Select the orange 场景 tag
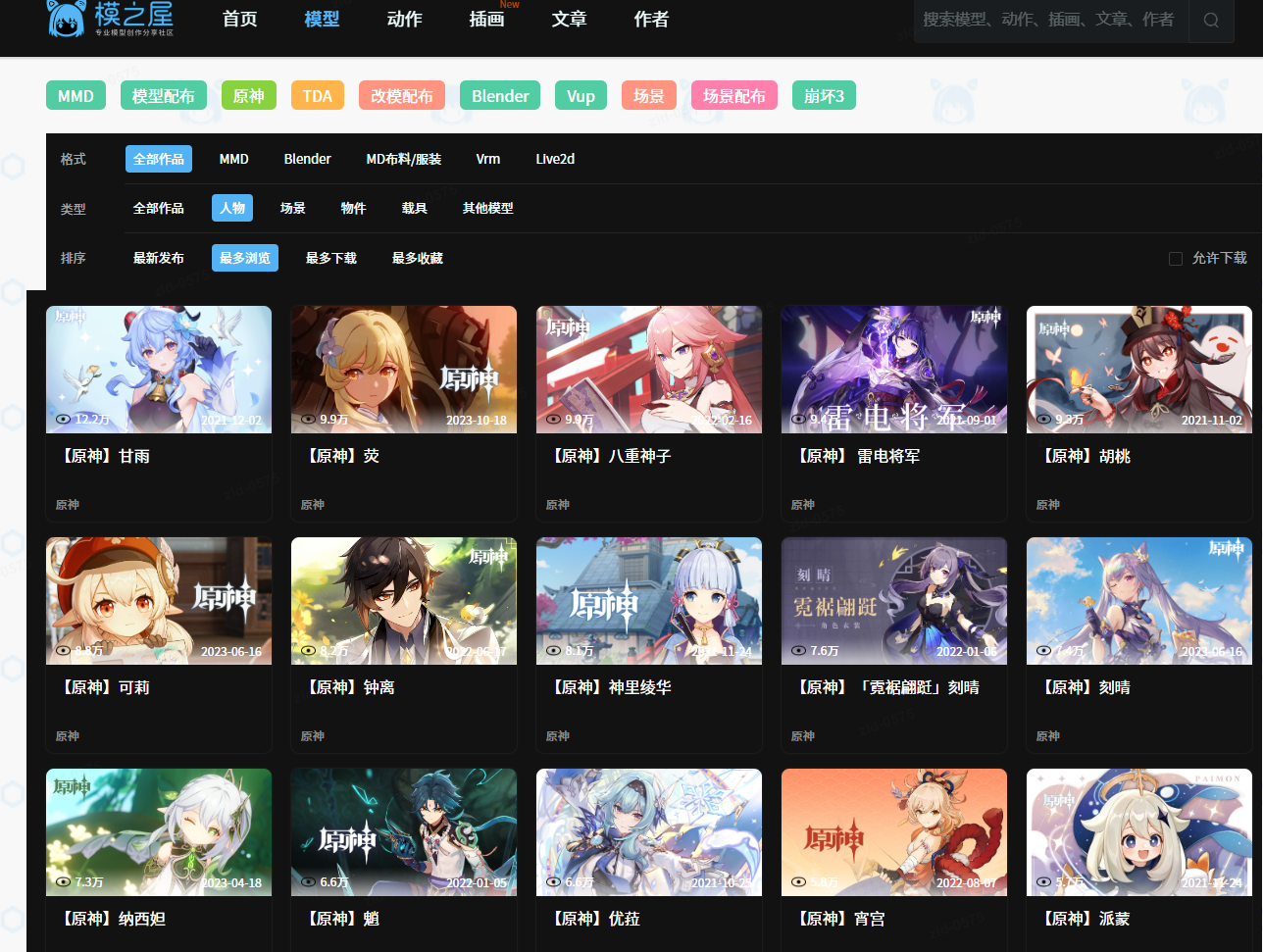The width and height of the screenshot is (1263, 952). click(x=649, y=96)
